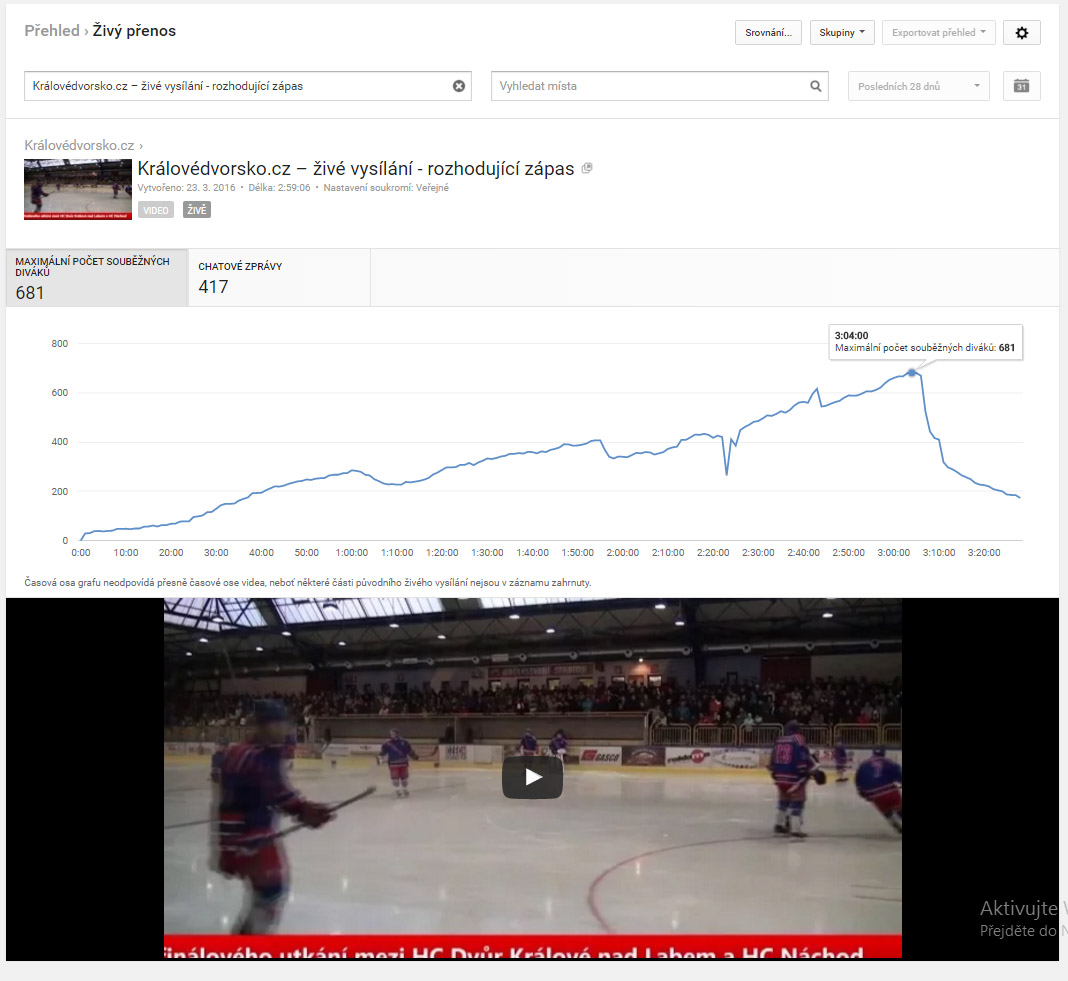Image resolution: width=1068 pixels, height=981 pixels.
Task: Click the VIDEO badge under the title
Action: point(156,210)
